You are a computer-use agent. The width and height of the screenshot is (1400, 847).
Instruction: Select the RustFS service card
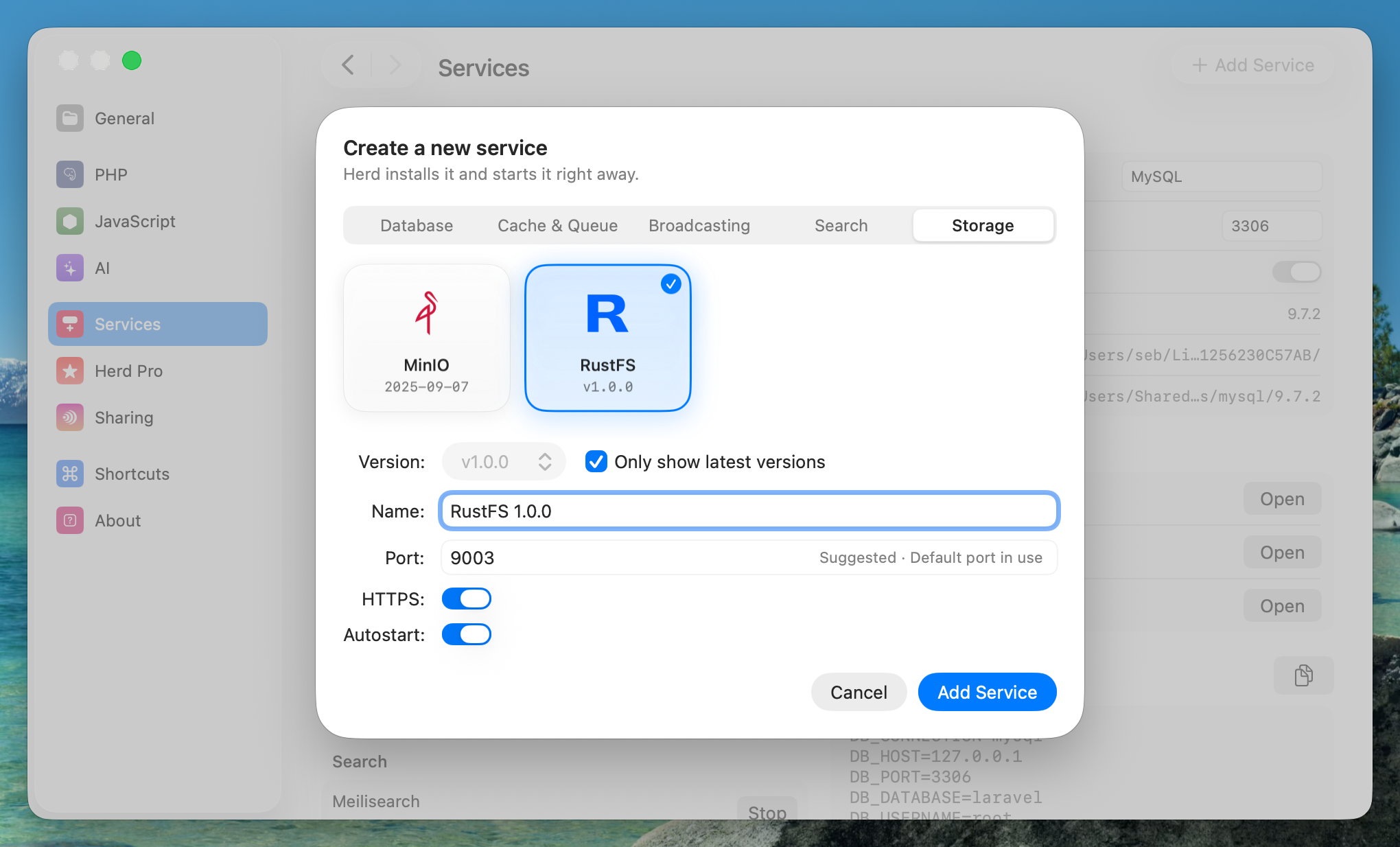[x=607, y=338]
